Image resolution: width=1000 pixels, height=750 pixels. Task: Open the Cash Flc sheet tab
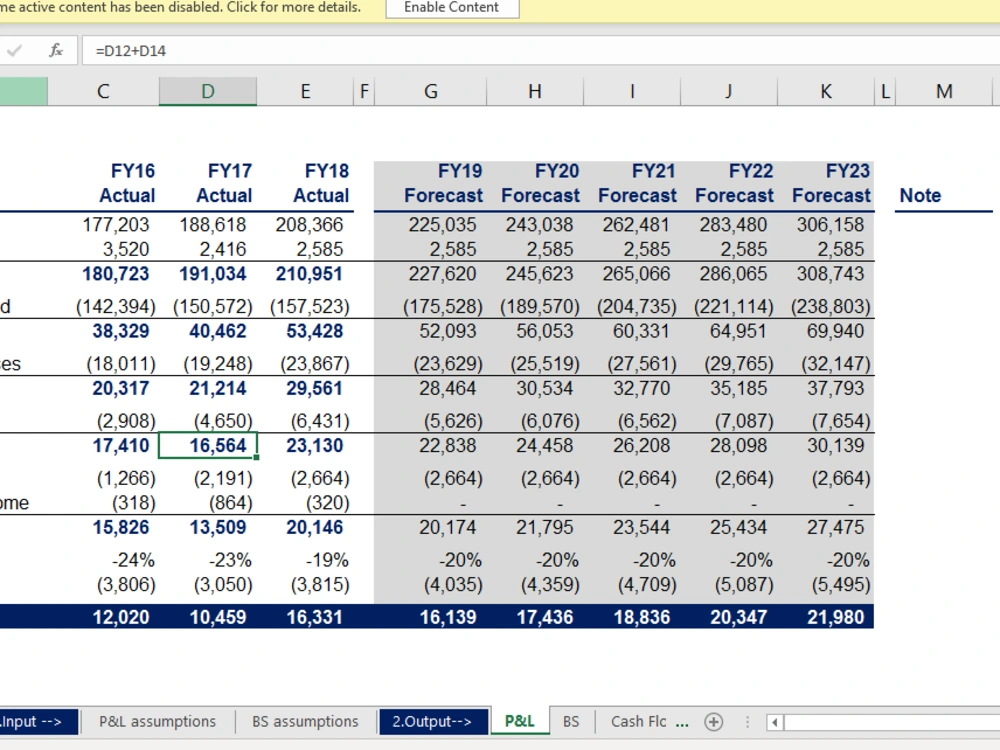coord(638,721)
